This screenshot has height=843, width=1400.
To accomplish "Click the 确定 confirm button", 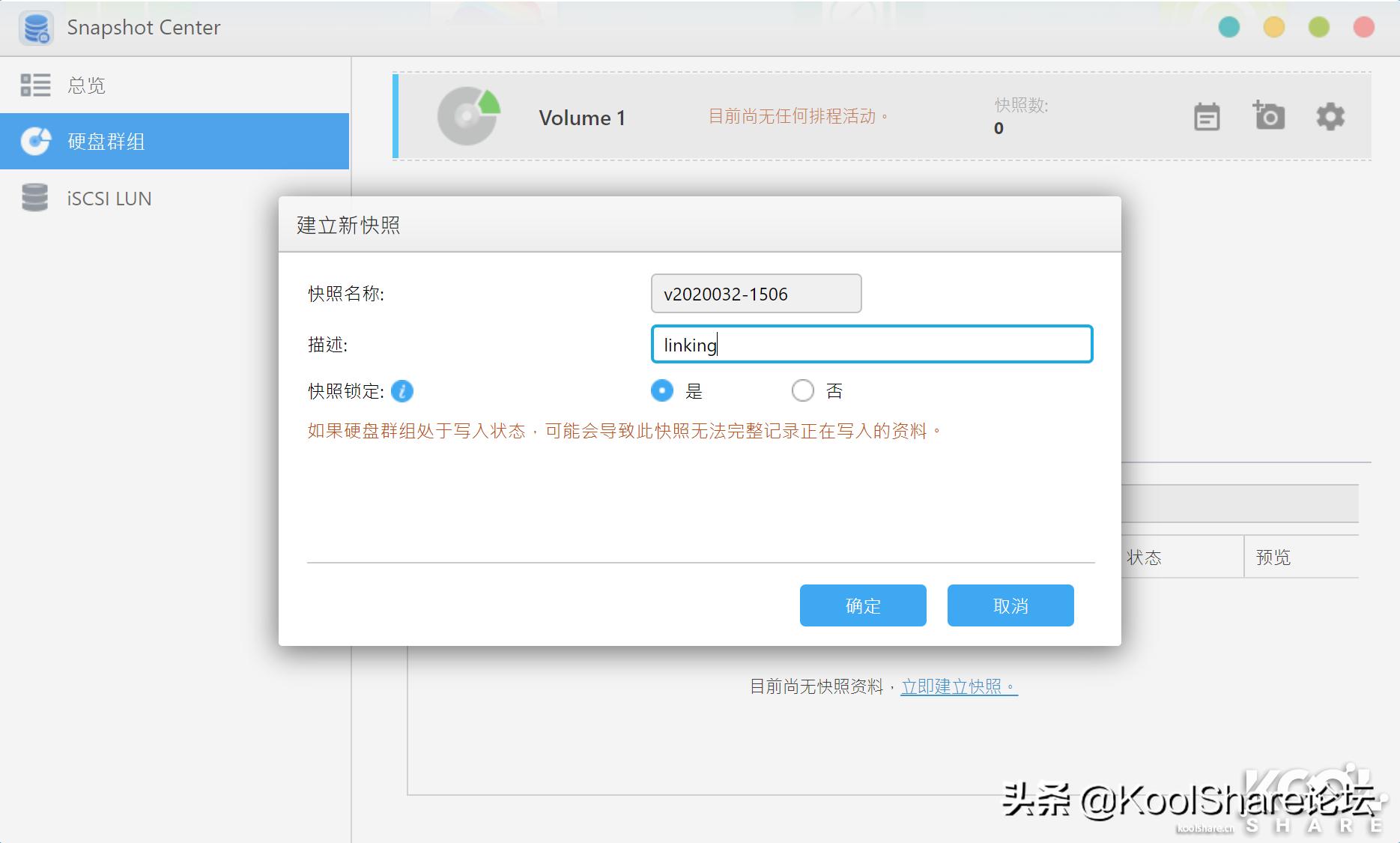I will [862, 605].
